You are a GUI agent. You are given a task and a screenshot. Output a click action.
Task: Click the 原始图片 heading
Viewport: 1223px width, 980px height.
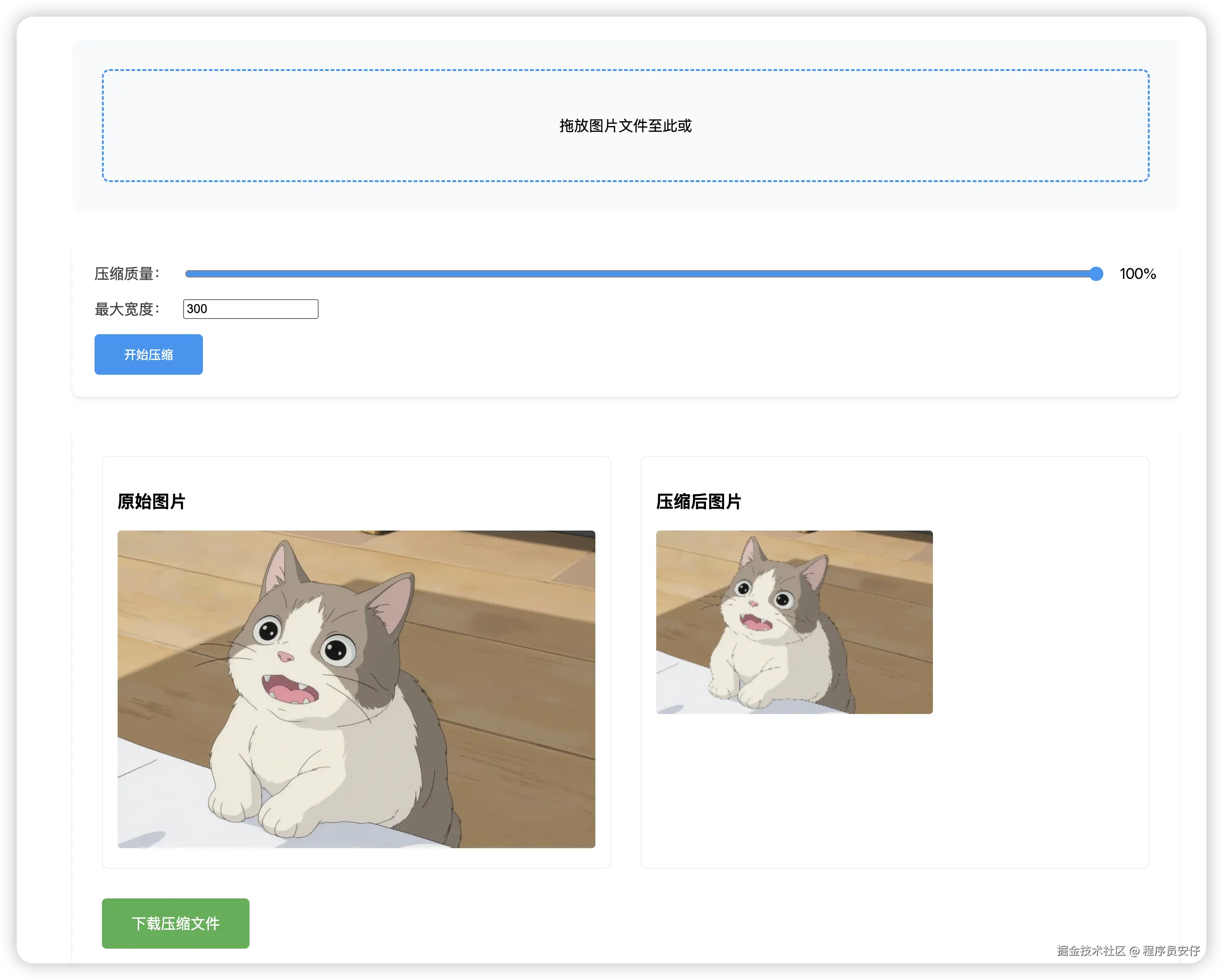(x=151, y=502)
